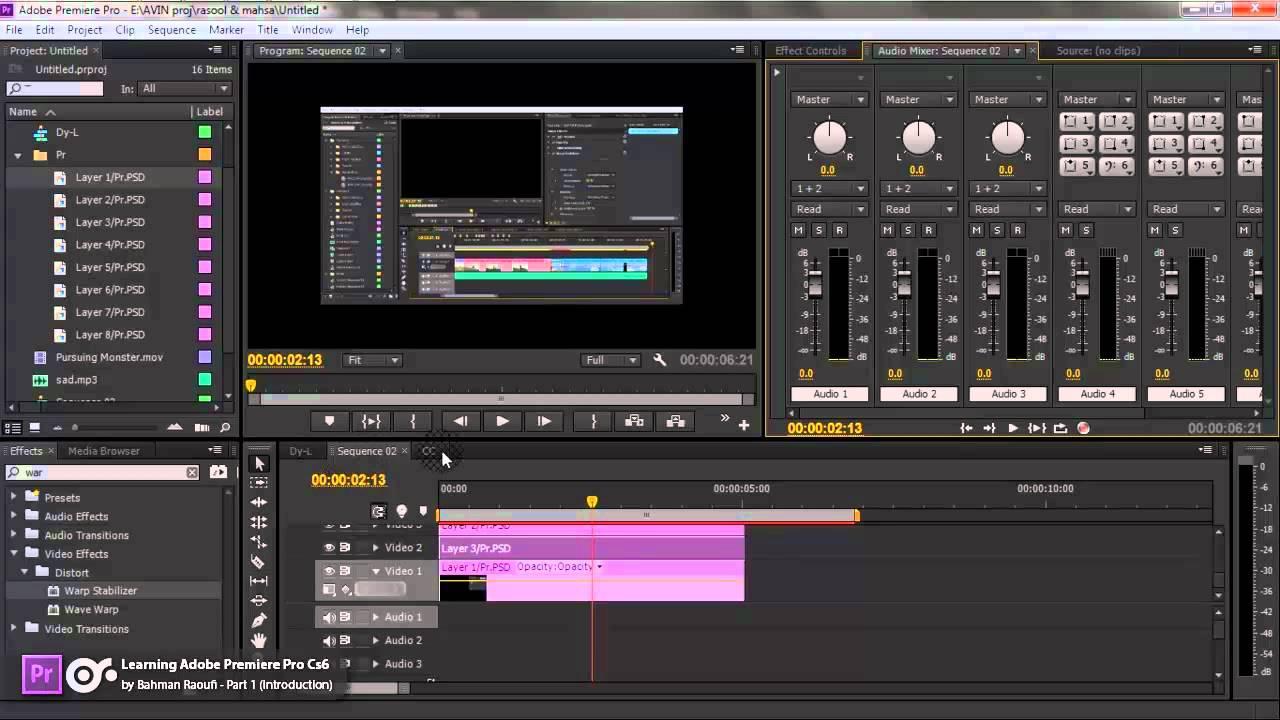Collapse the Pr bin in Project panel
The height and width of the screenshot is (720, 1280).
click(18, 155)
